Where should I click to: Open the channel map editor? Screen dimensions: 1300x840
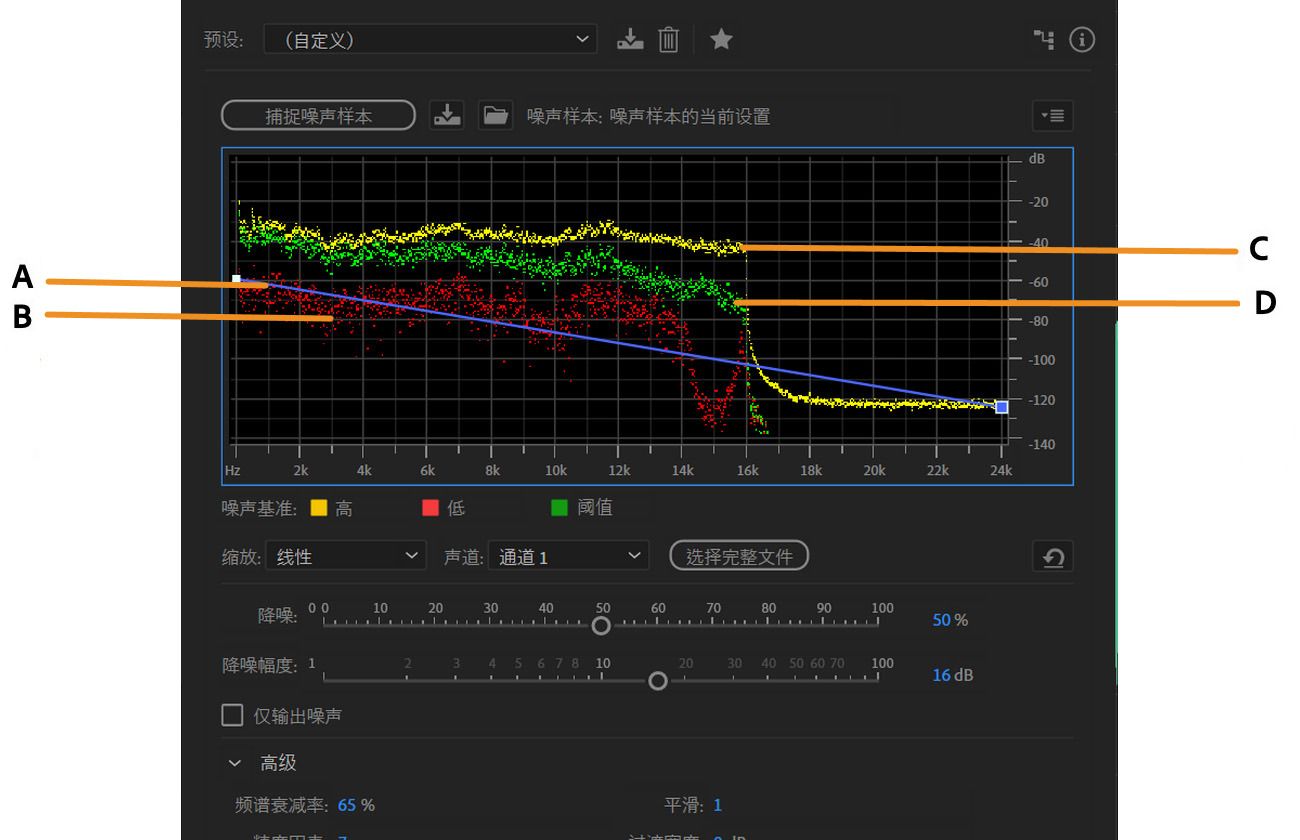[1044, 39]
